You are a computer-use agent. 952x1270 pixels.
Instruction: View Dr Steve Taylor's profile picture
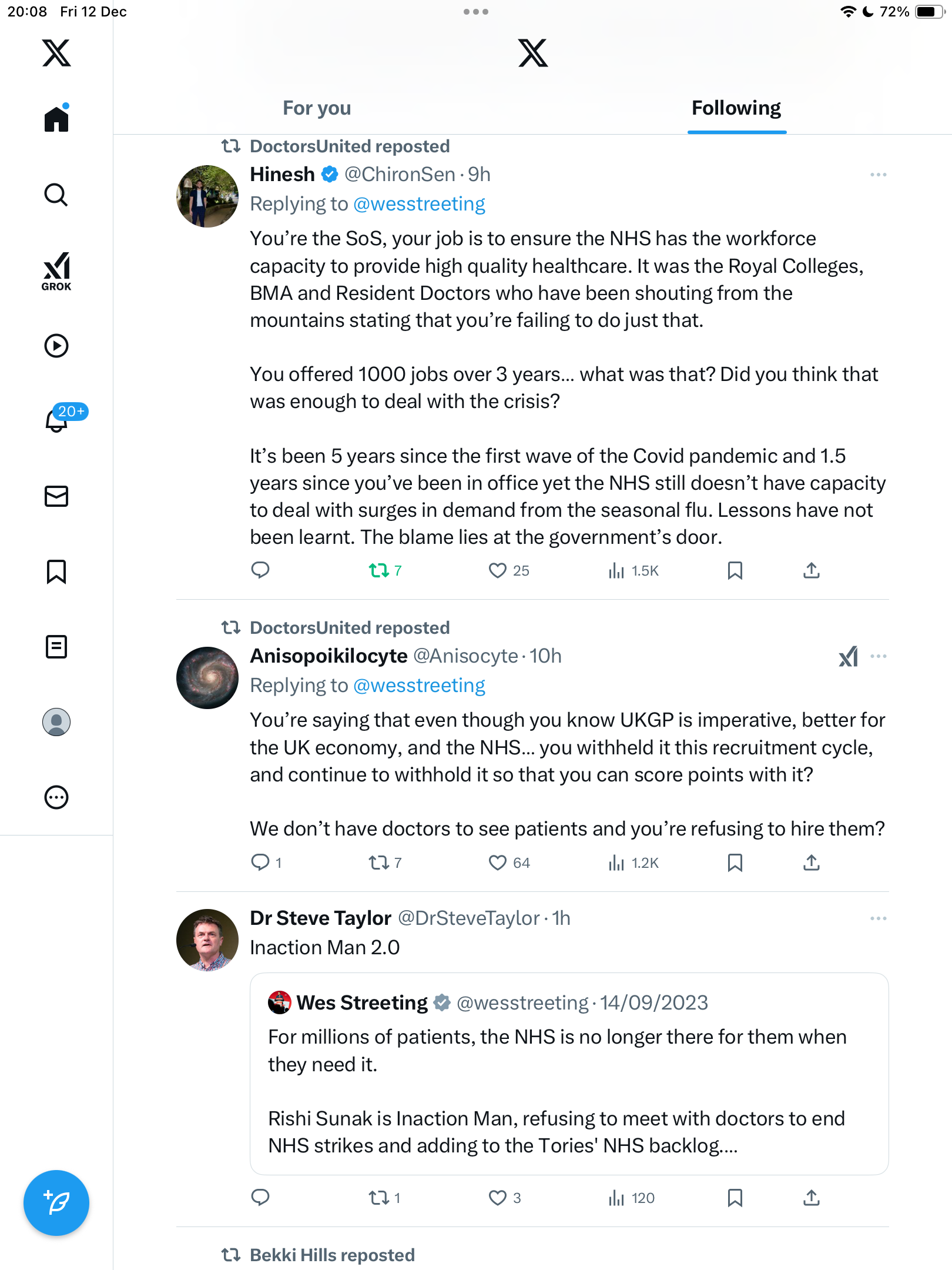pyautogui.click(x=207, y=940)
